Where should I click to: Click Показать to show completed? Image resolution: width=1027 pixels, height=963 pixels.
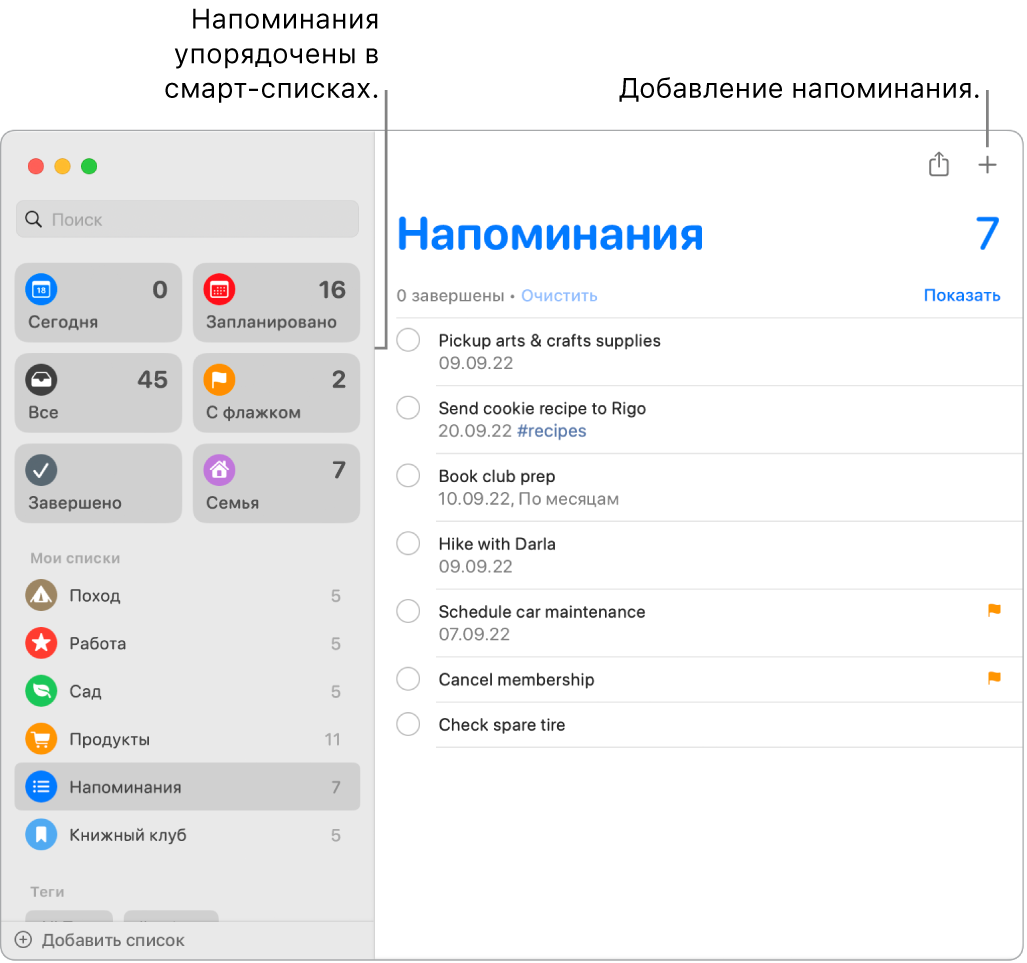pos(962,295)
